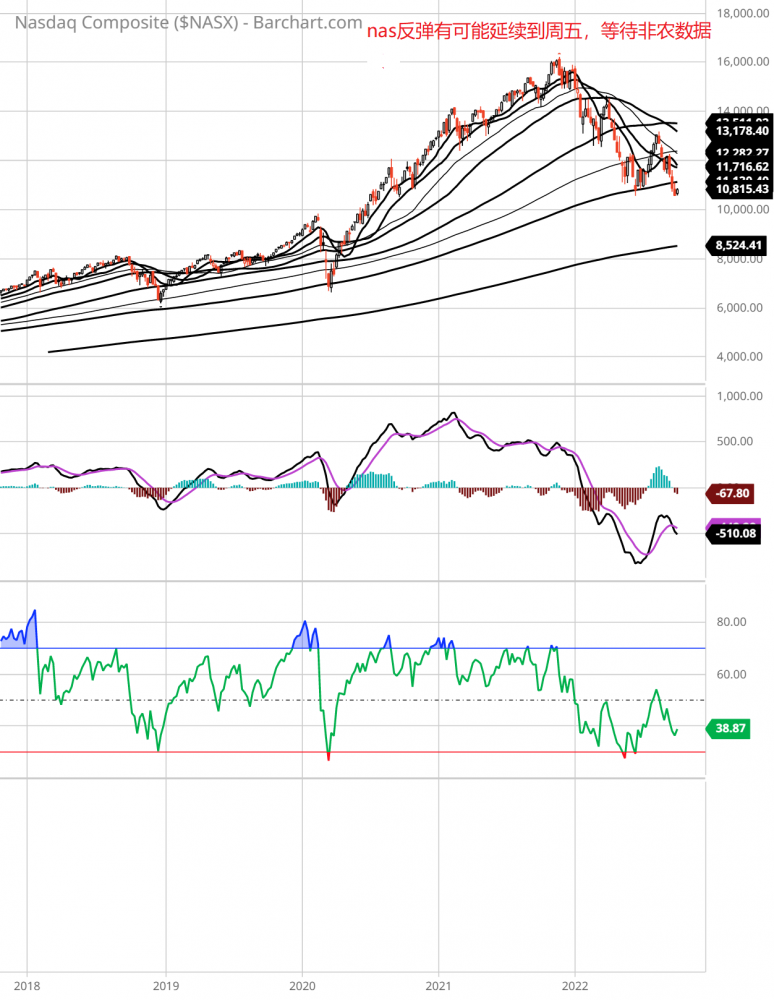Click the 2019 label on time axis

(165, 983)
